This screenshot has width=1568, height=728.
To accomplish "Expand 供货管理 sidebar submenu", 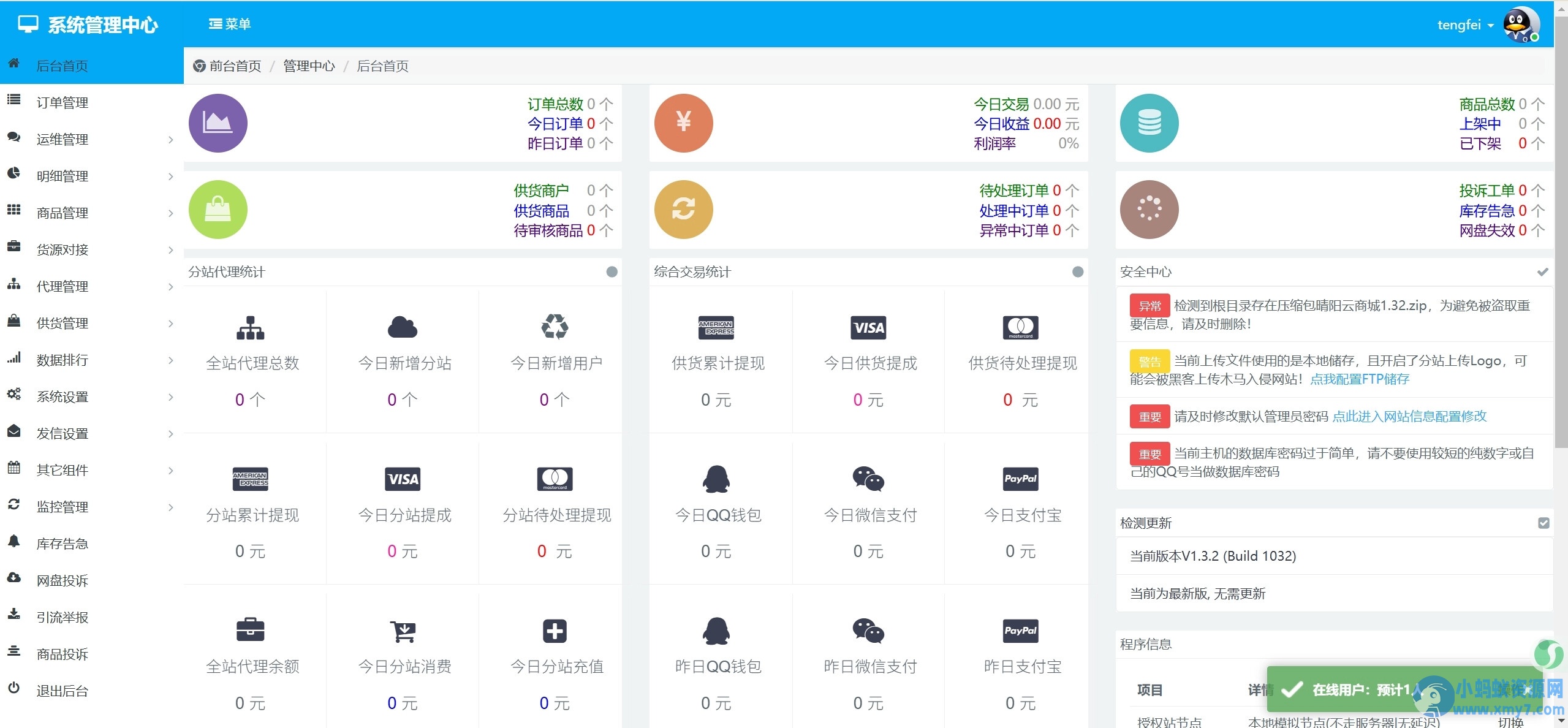I will [x=92, y=323].
